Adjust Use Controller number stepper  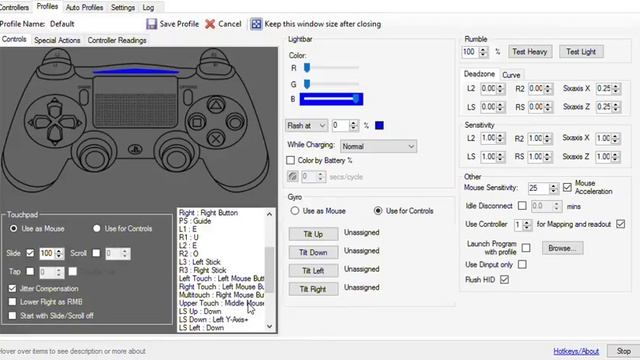[527, 224]
